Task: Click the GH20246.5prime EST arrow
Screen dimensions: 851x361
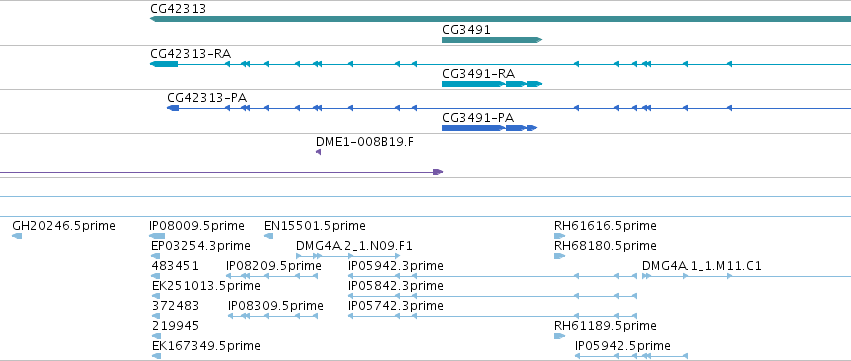Action: pyautogui.click(x=17, y=236)
